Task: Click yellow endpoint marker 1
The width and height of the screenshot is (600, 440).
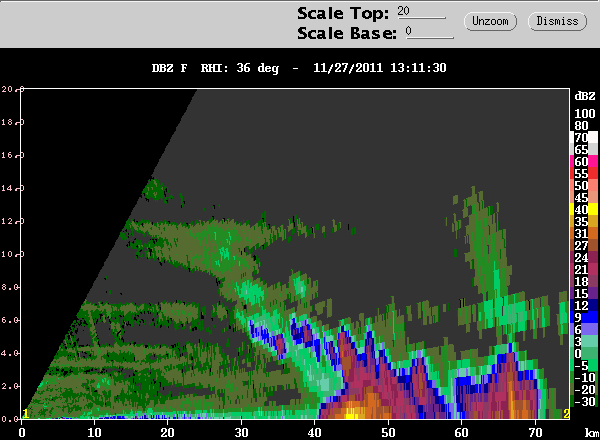Action: coord(25,414)
